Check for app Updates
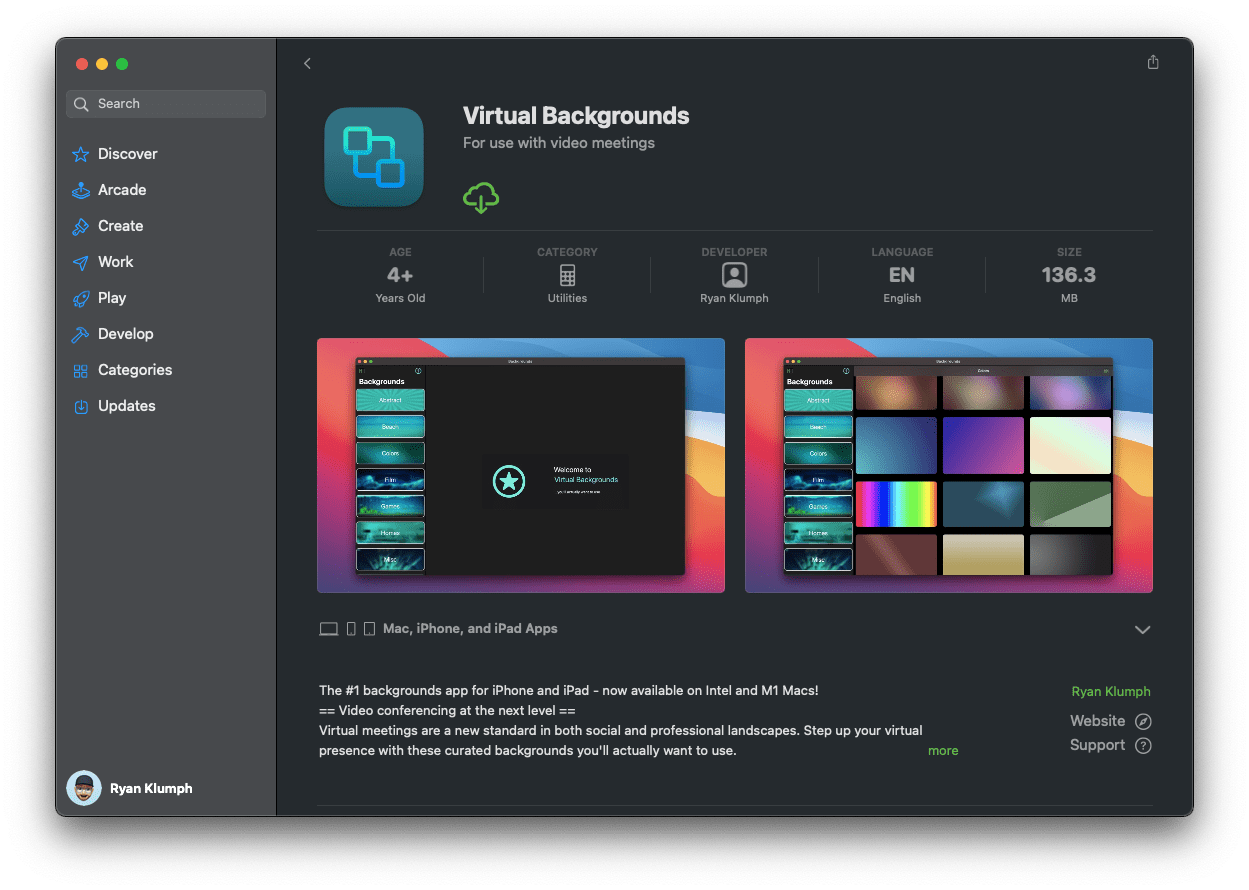This screenshot has height=890, width=1249. point(124,405)
